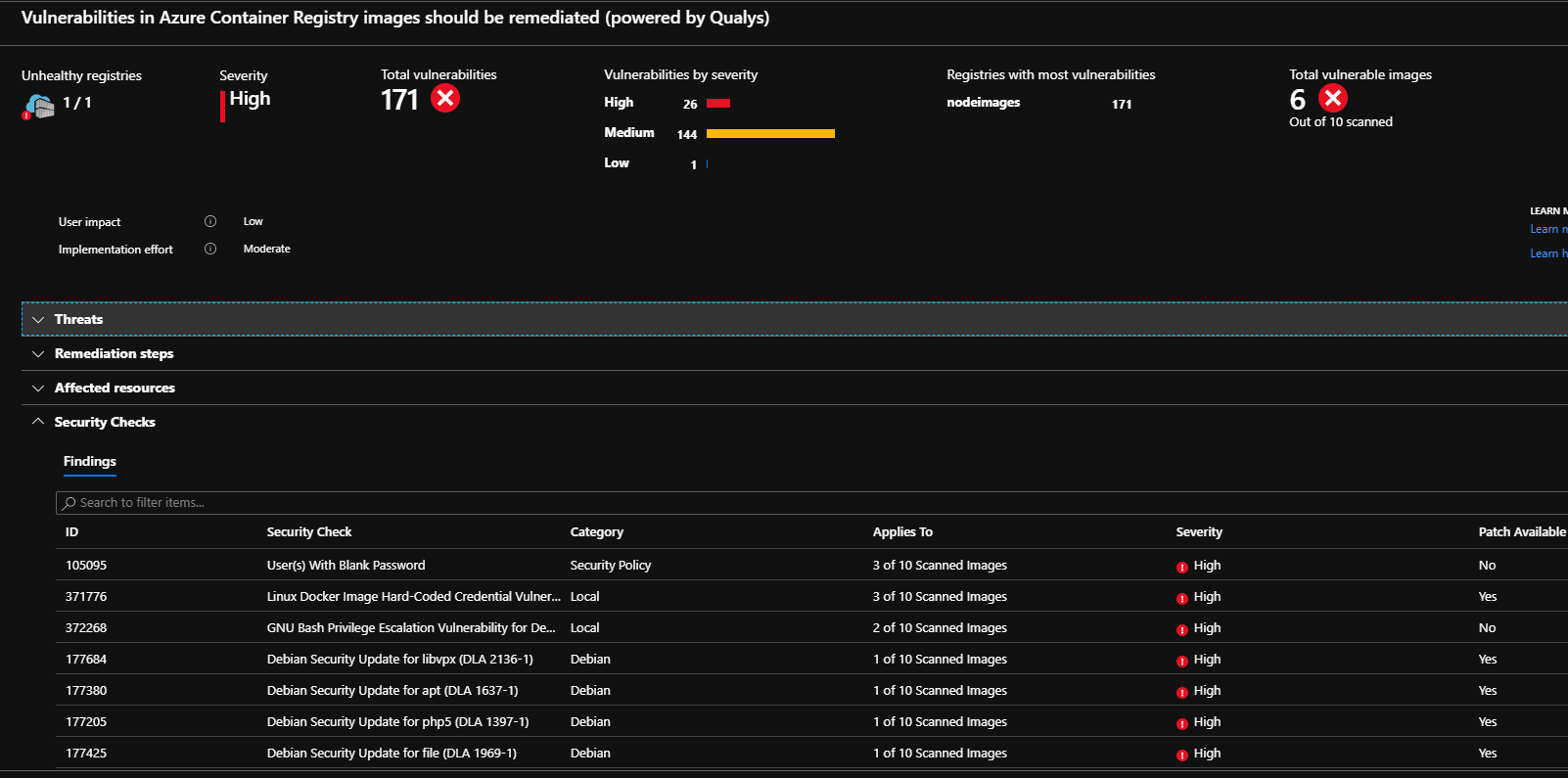Click the unhealthy registries container icon
The height and width of the screenshot is (778, 1568).
[x=39, y=107]
